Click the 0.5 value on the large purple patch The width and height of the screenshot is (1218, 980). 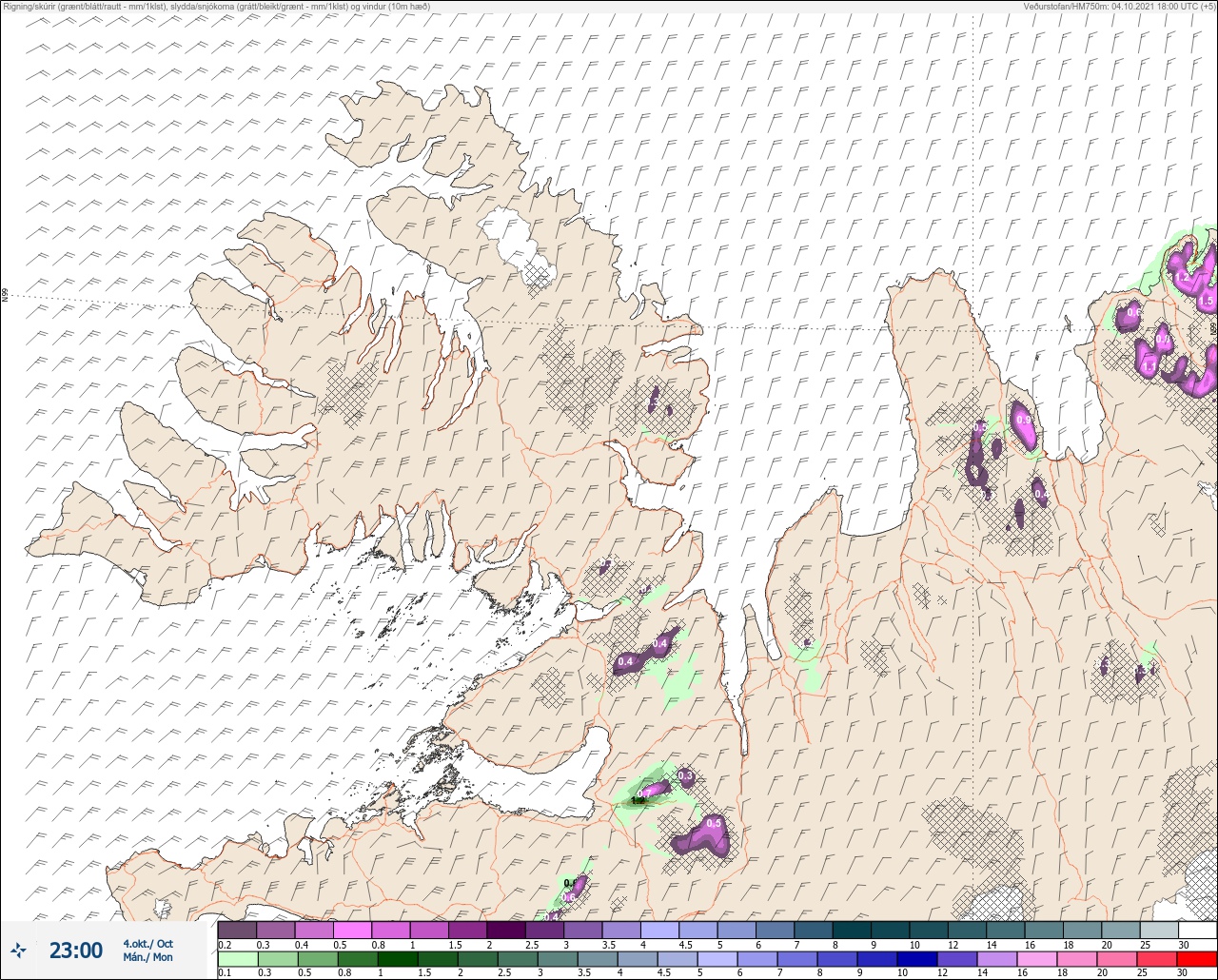pyautogui.click(x=715, y=823)
